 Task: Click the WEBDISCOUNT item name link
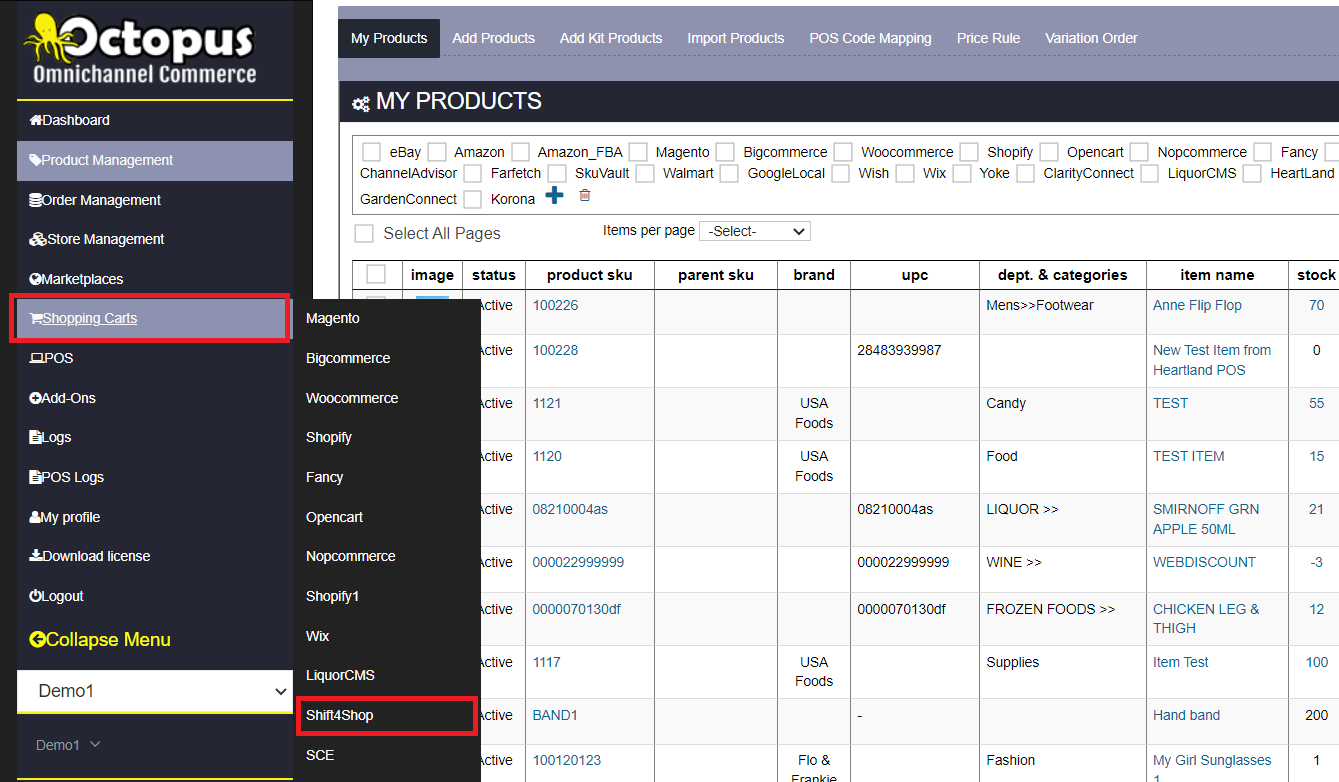1204,562
